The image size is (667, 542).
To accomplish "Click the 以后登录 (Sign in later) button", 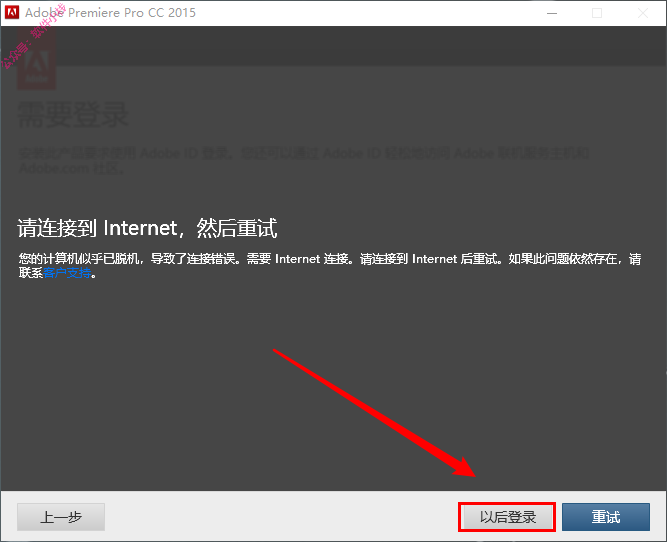I will click(507, 517).
